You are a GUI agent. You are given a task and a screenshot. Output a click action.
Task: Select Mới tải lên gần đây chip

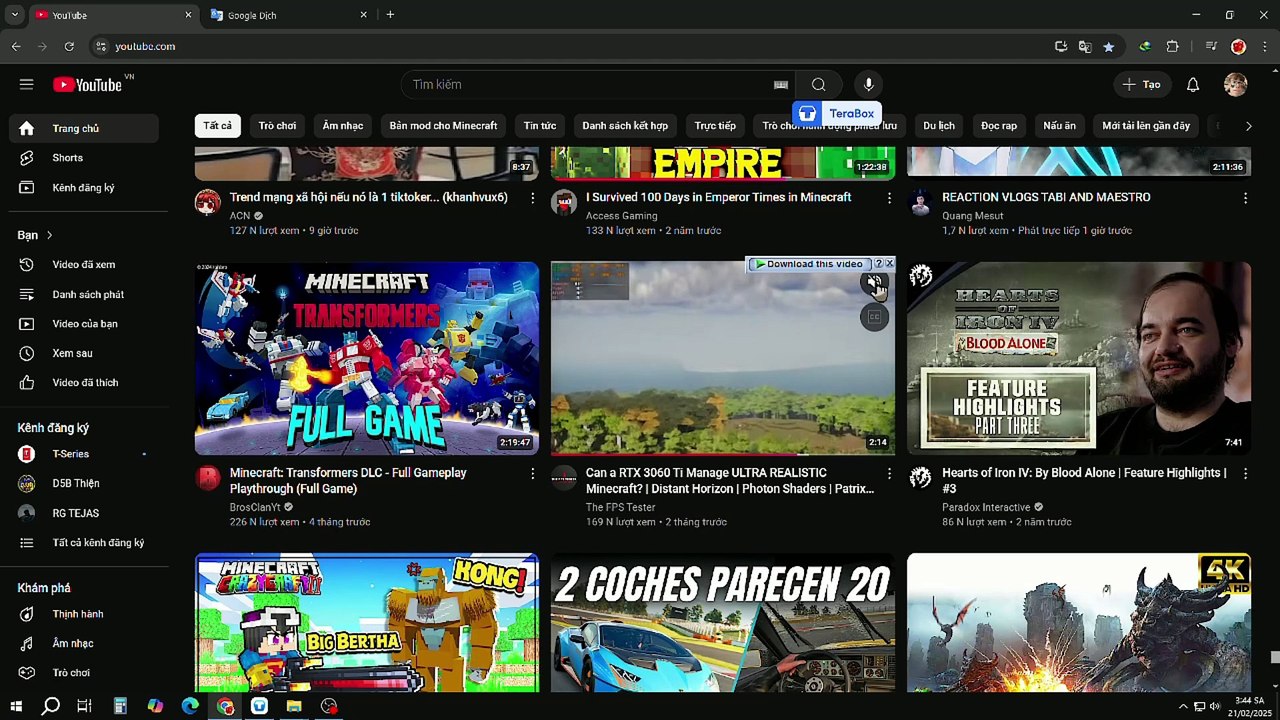[1146, 126]
